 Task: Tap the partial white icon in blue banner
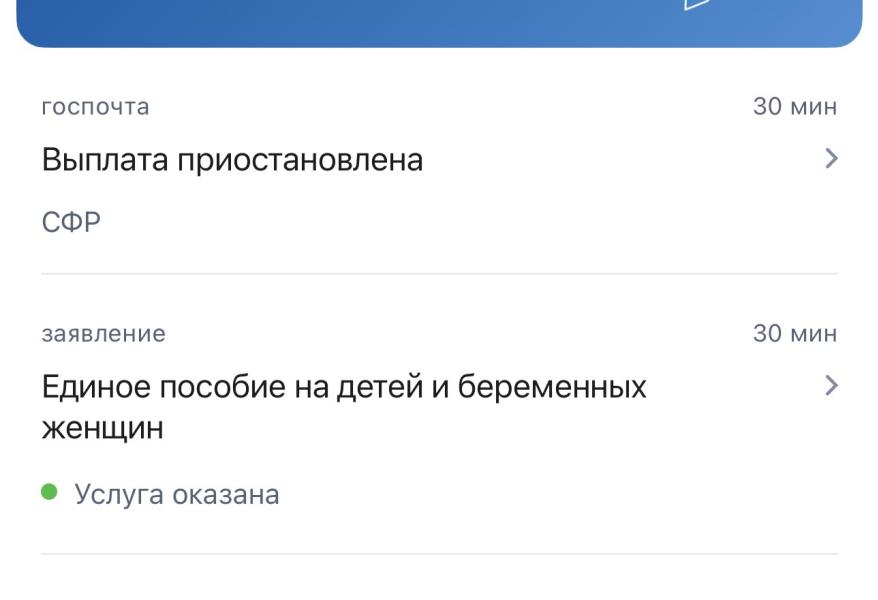pyautogui.click(x=697, y=4)
